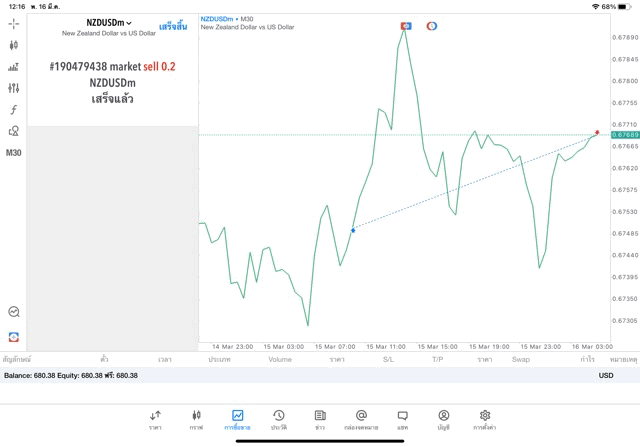The image size is (640, 447).
Task: Activate the crosshair tool in left sidebar
Action: click(x=13, y=24)
